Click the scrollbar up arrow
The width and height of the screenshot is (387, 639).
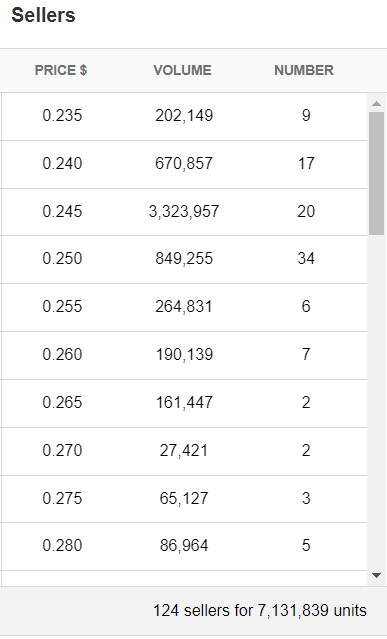click(376, 104)
